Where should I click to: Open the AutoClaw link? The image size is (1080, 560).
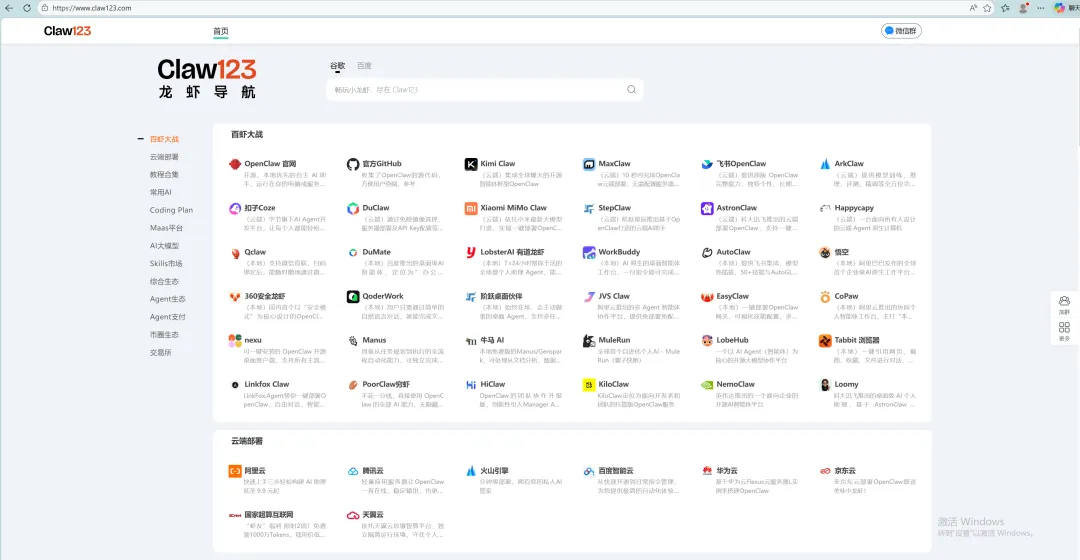[x=734, y=252]
